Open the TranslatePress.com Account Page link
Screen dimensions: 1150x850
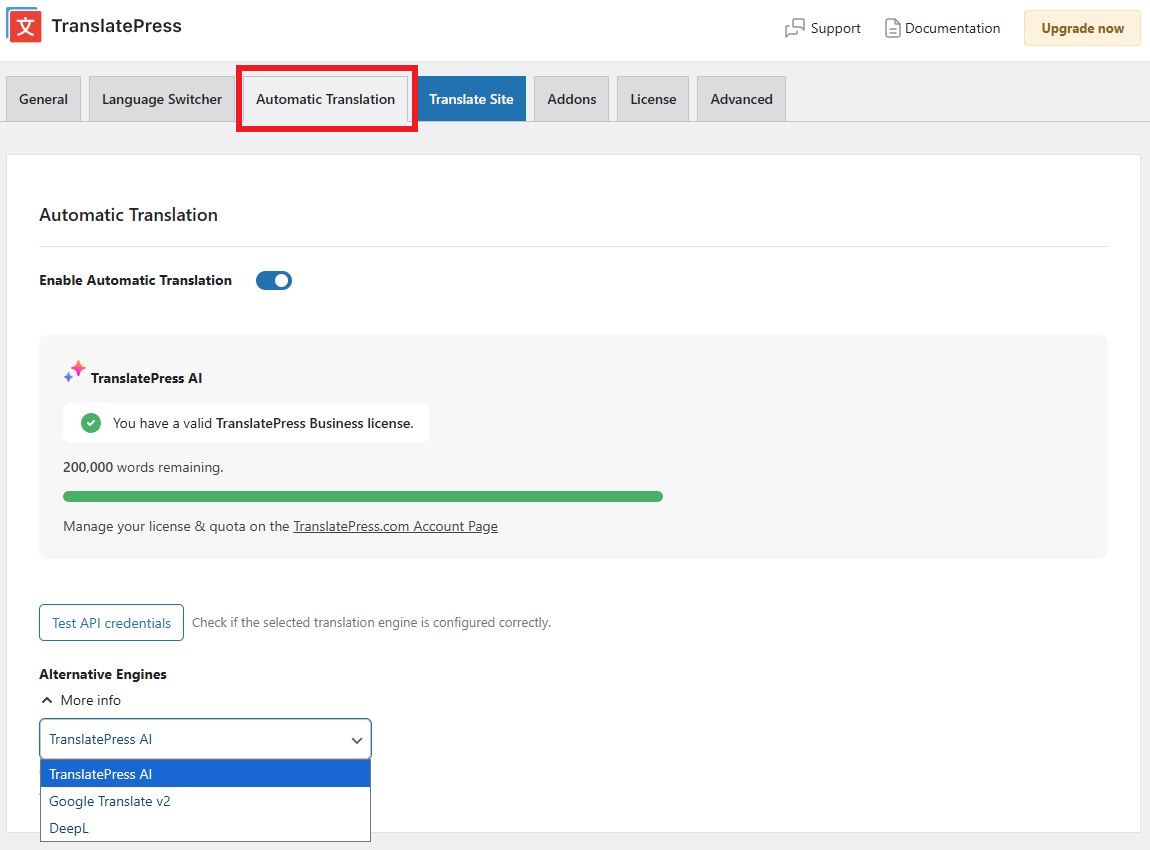pos(396,526)
